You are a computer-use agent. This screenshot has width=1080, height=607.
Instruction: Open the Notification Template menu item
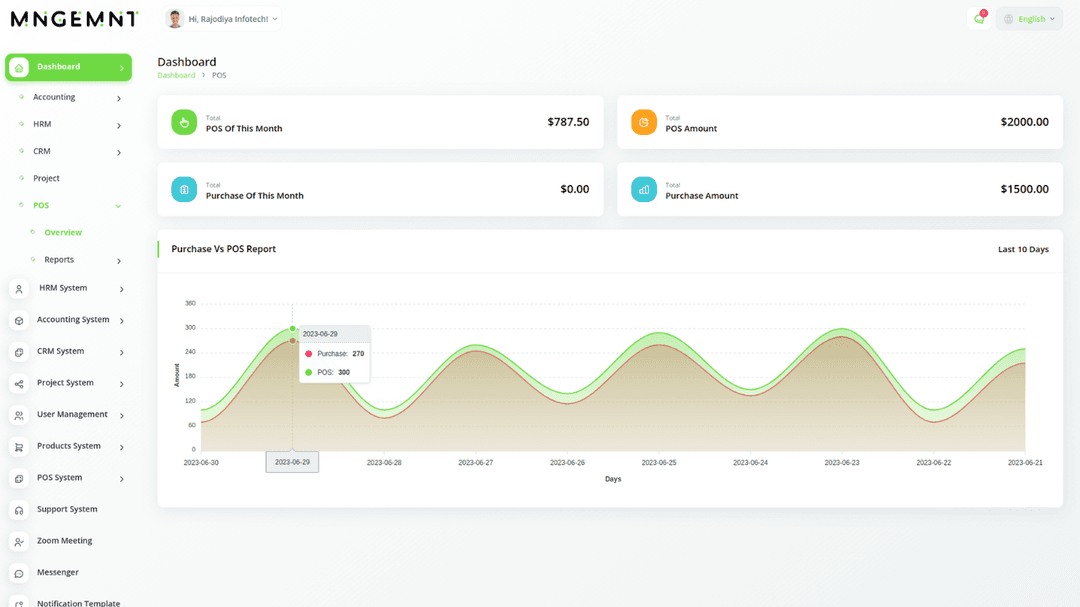point(78,603)
